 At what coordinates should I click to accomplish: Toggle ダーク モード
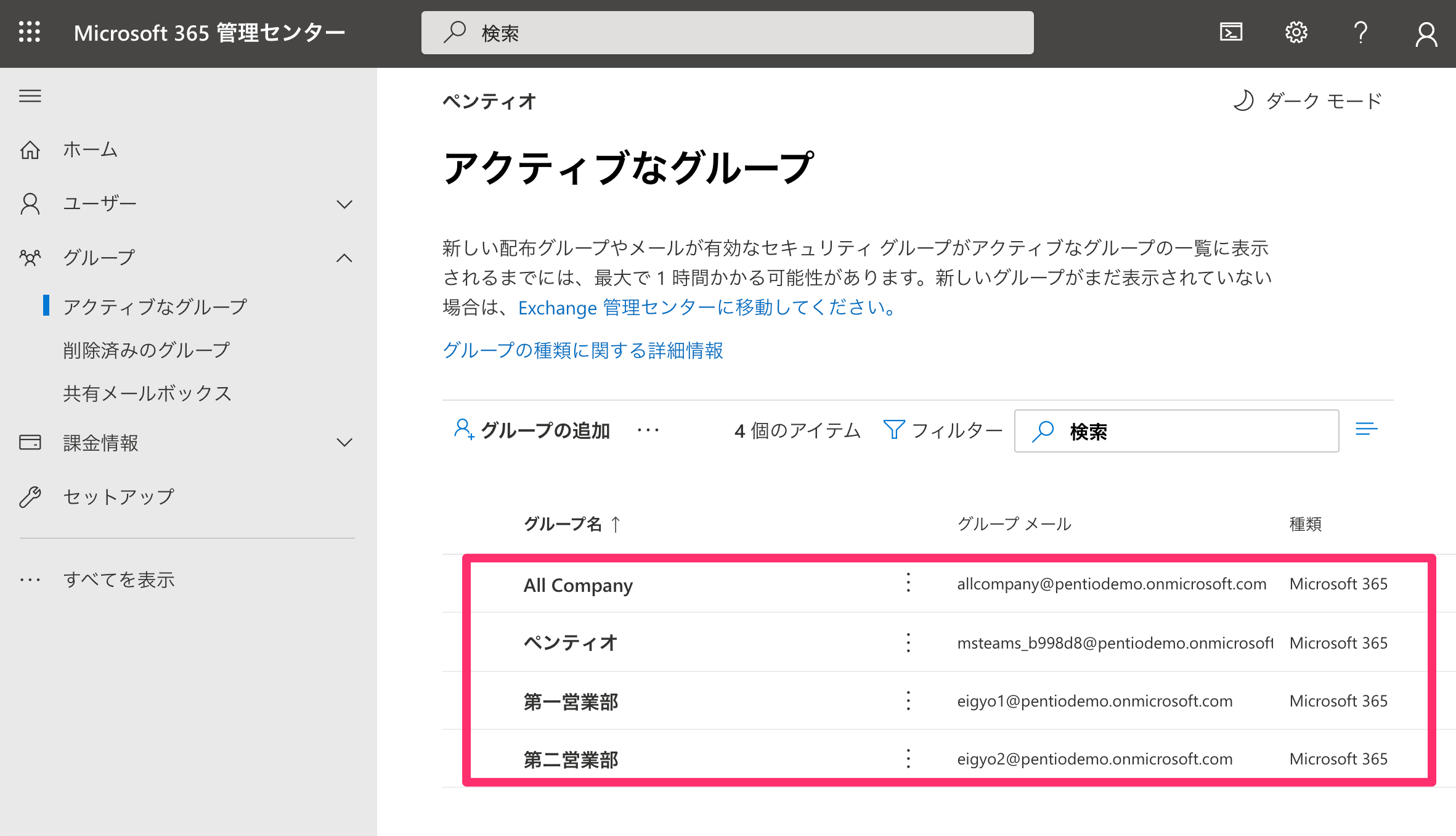[x=1308, y=100]
